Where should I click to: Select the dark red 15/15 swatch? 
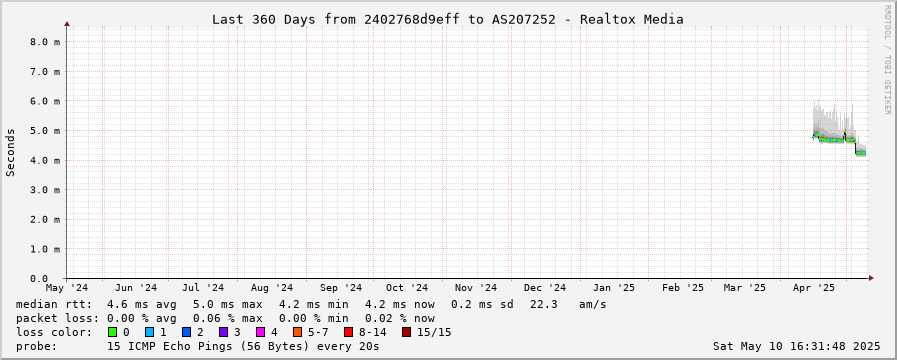(x=406, y=332)
